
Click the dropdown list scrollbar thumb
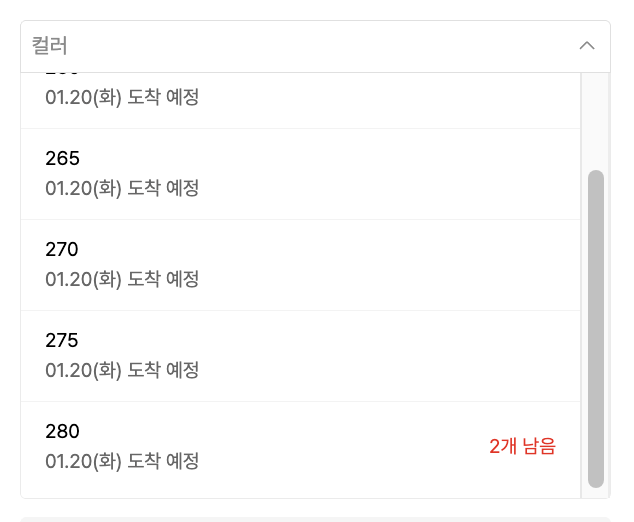coord(596,328)
